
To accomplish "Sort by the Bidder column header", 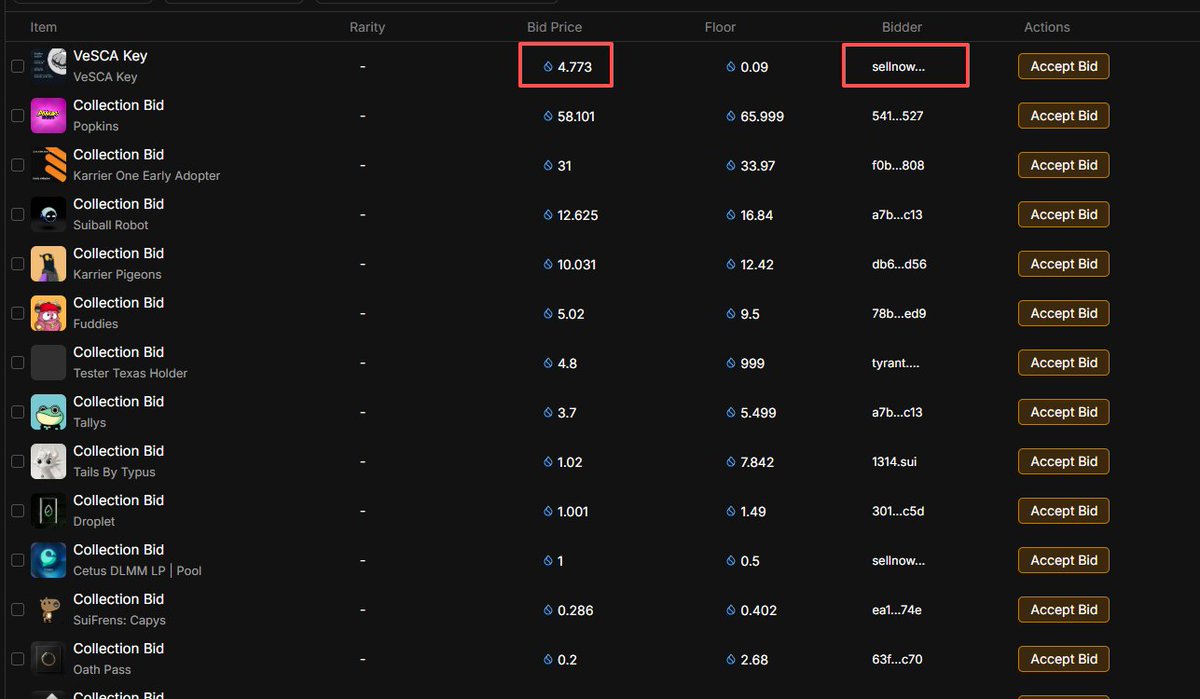I will 902,27.
